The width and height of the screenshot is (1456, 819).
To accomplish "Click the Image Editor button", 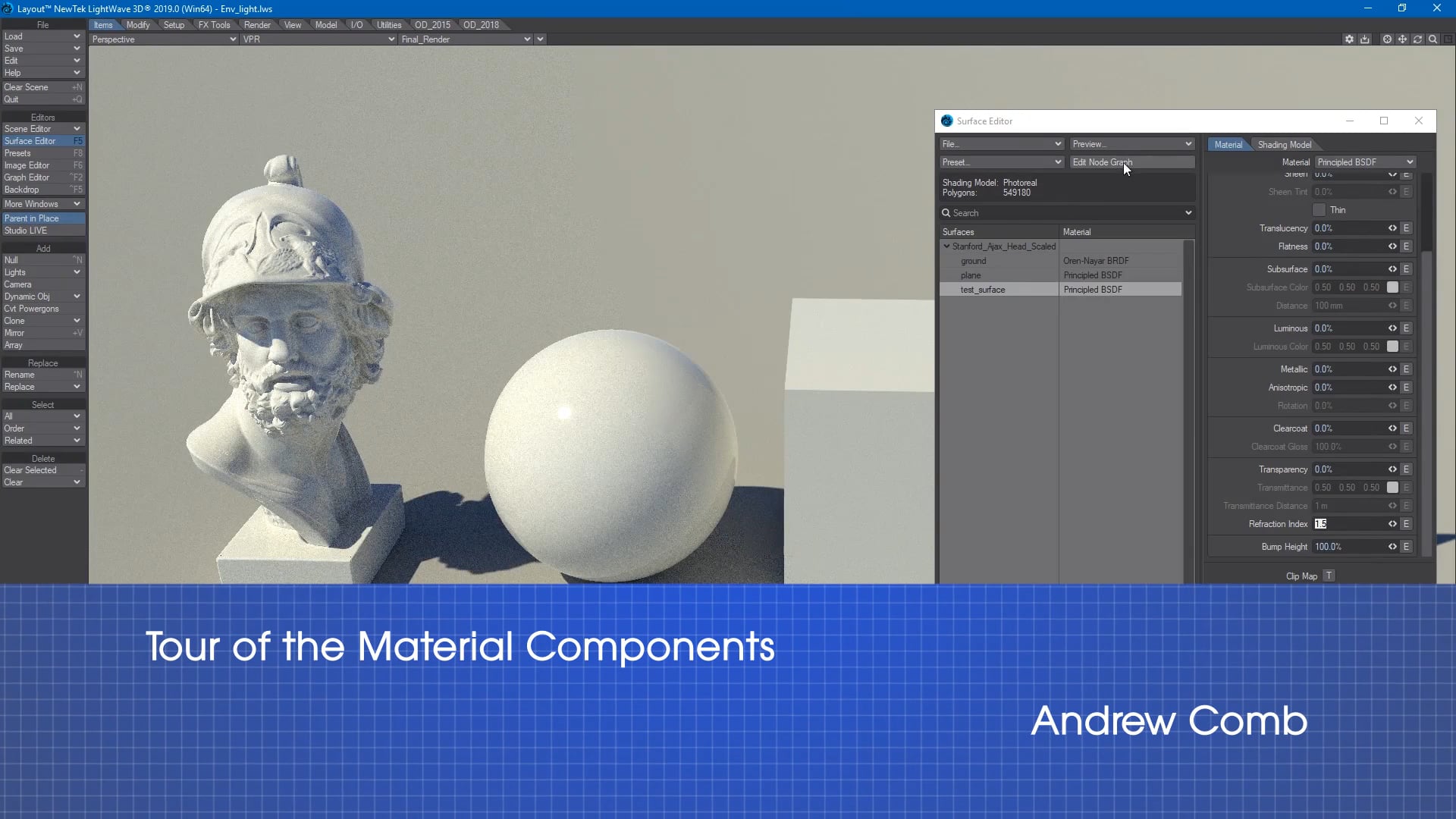I will [42, 165].
